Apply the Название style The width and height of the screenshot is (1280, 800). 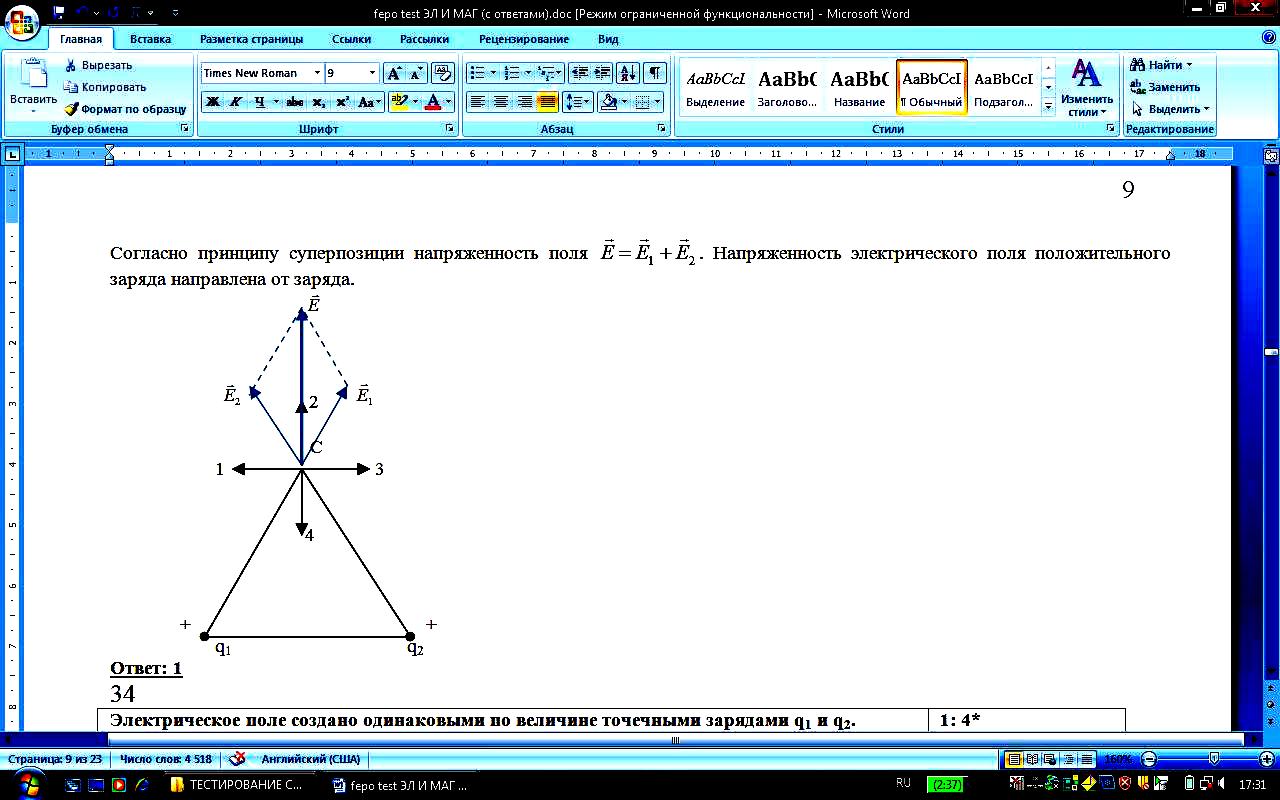click(859, 87)
